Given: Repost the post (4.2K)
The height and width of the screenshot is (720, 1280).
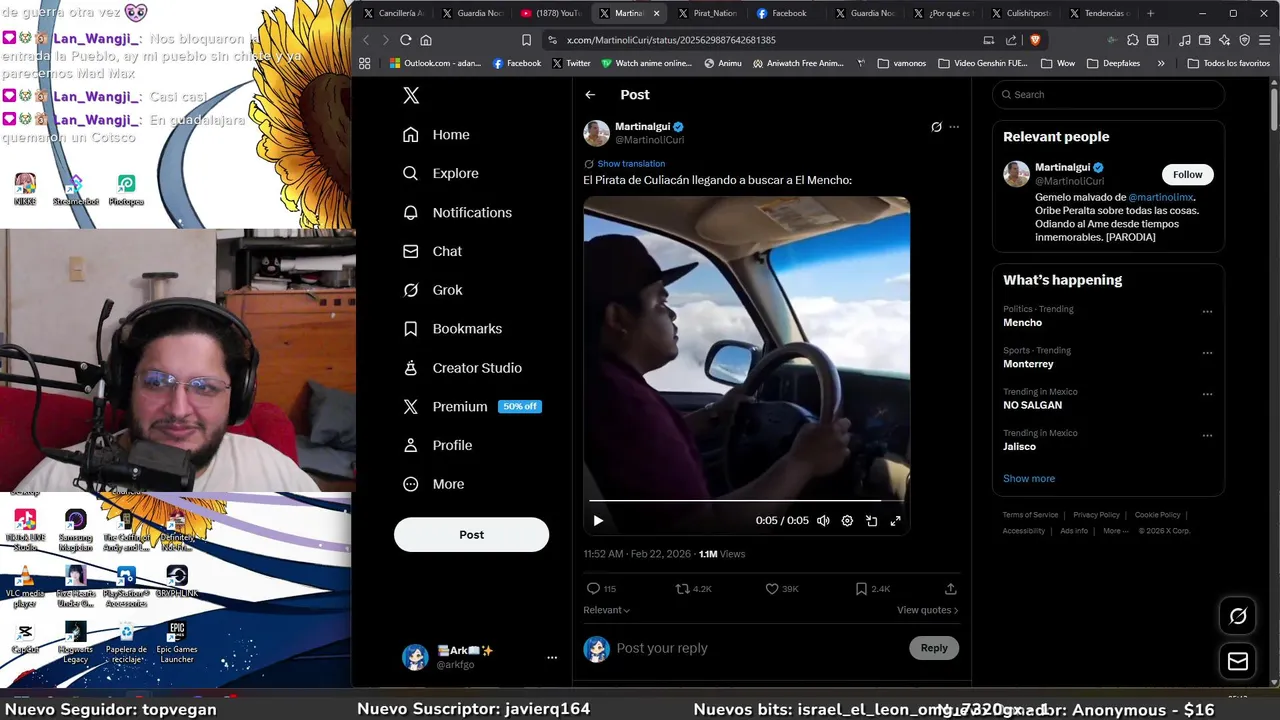Looking at the screenshot, I should tap(693, 589).
